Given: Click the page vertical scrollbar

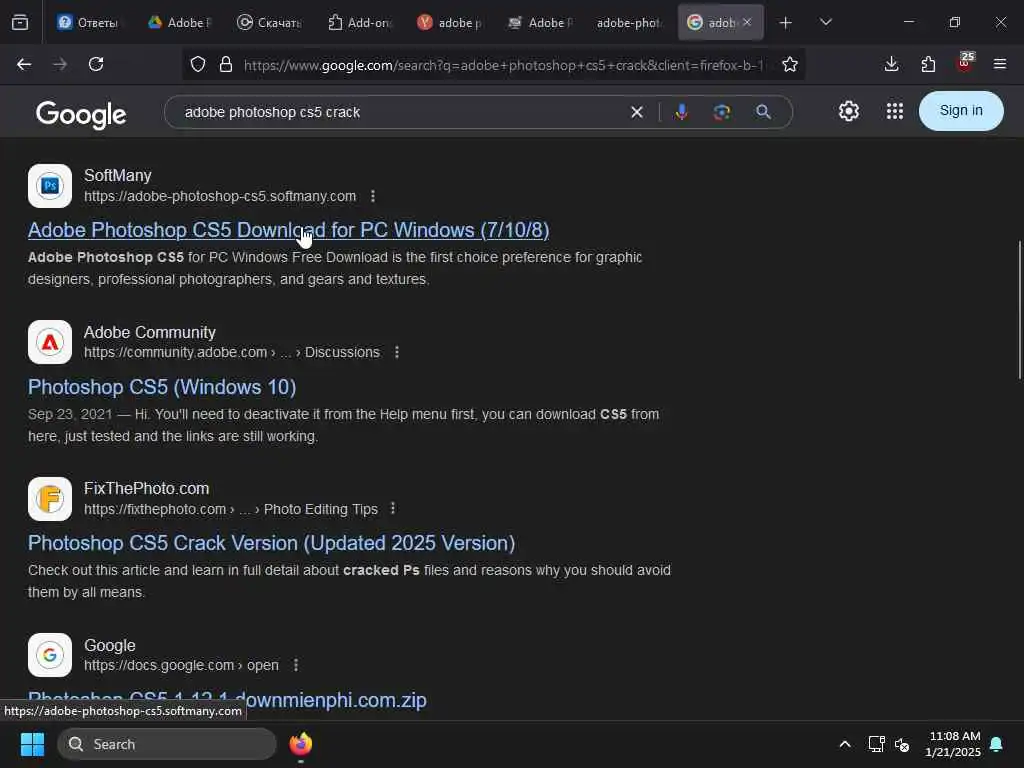Looking at the screenshot, I should coord(1019,310).
